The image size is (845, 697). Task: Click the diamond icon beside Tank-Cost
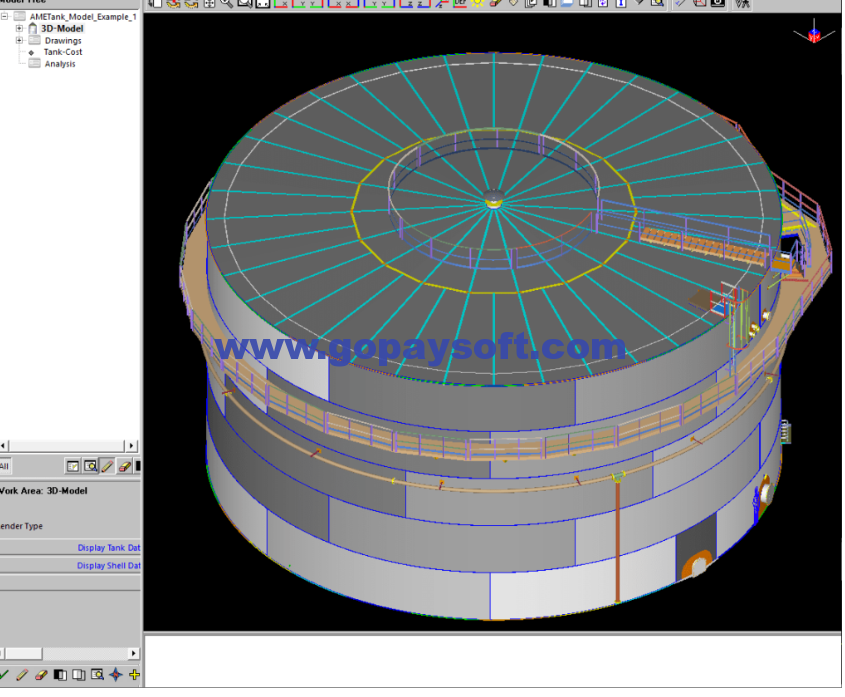[31, 53]
